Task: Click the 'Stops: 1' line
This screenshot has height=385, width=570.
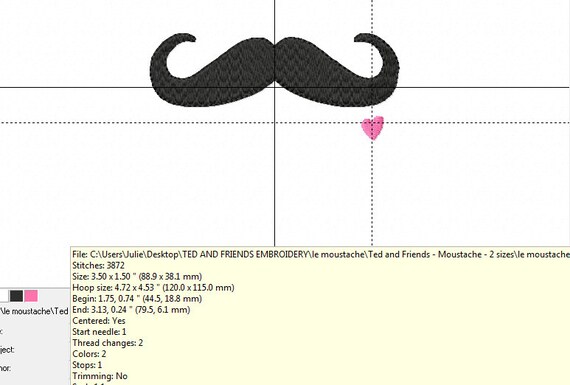Action: 87,365
